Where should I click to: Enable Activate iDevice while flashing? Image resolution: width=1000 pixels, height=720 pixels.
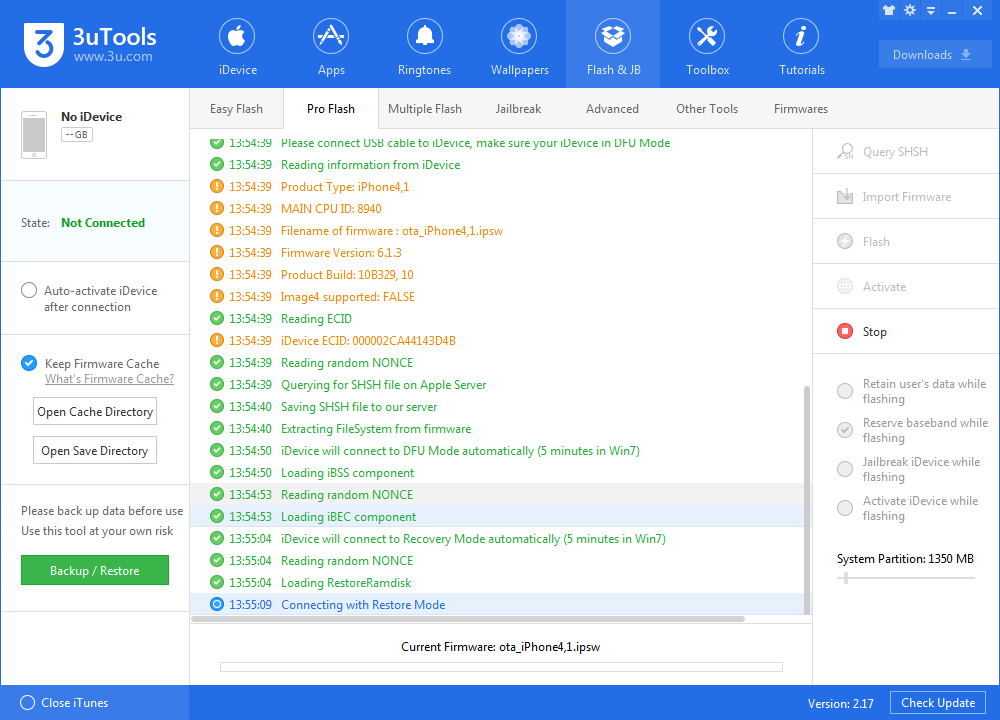[x=845, y=508]
